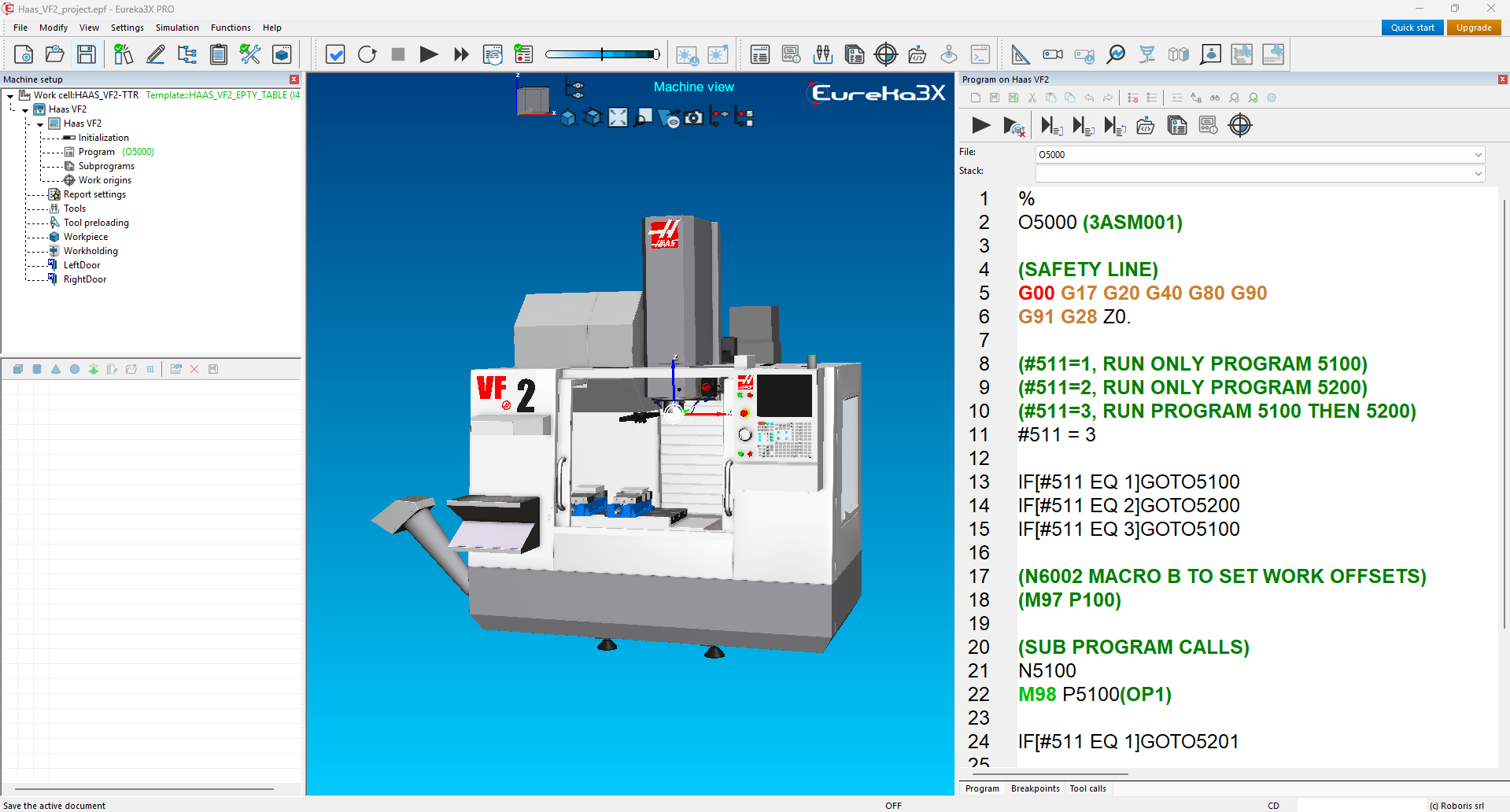The width and height of the screenshot is (1510, 812).
Task: Open the clipboard report icon
Action: [219, 54]
